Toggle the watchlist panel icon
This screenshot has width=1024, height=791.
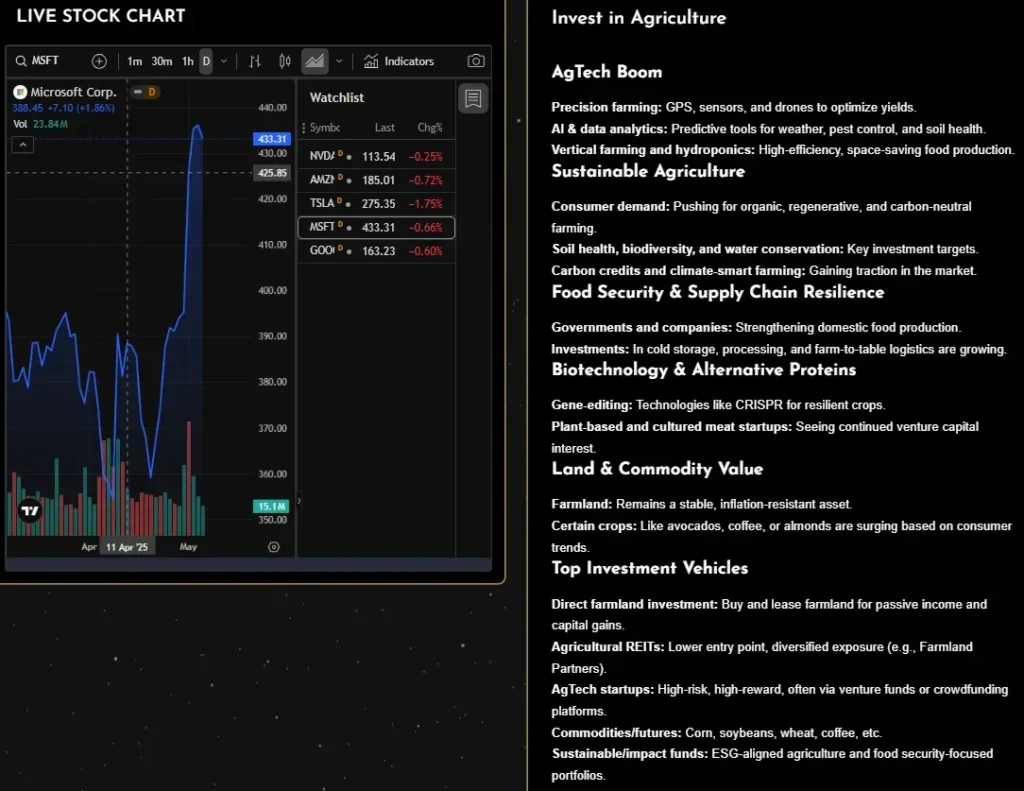[x=473, y=98]
